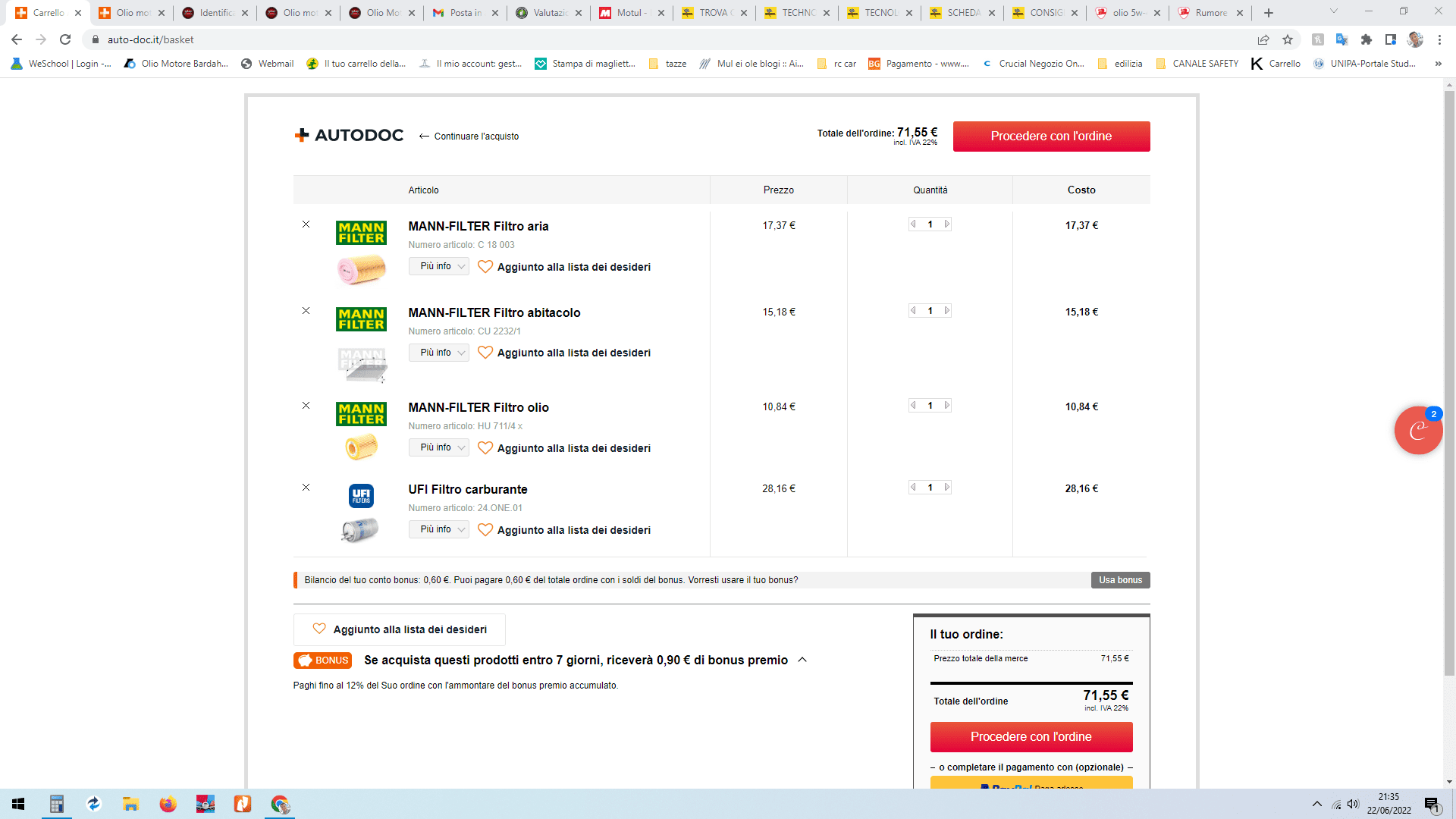Switch to the Posta in Gmail tab
This screenshot has width=1456, height=819.
464,13
